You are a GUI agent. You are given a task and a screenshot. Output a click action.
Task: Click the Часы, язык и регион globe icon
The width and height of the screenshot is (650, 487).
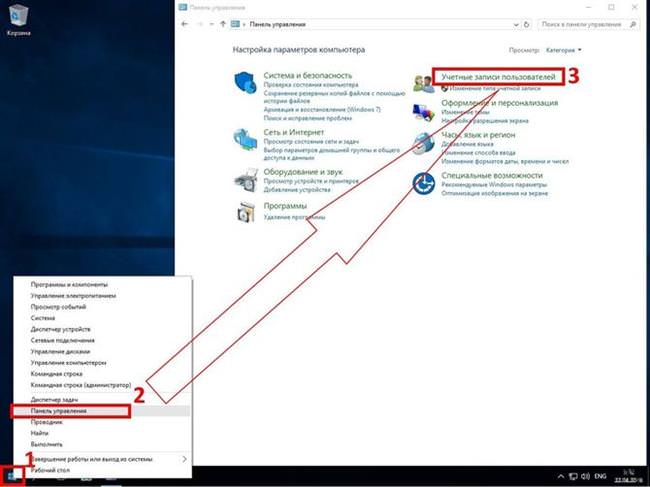point(423,143)
